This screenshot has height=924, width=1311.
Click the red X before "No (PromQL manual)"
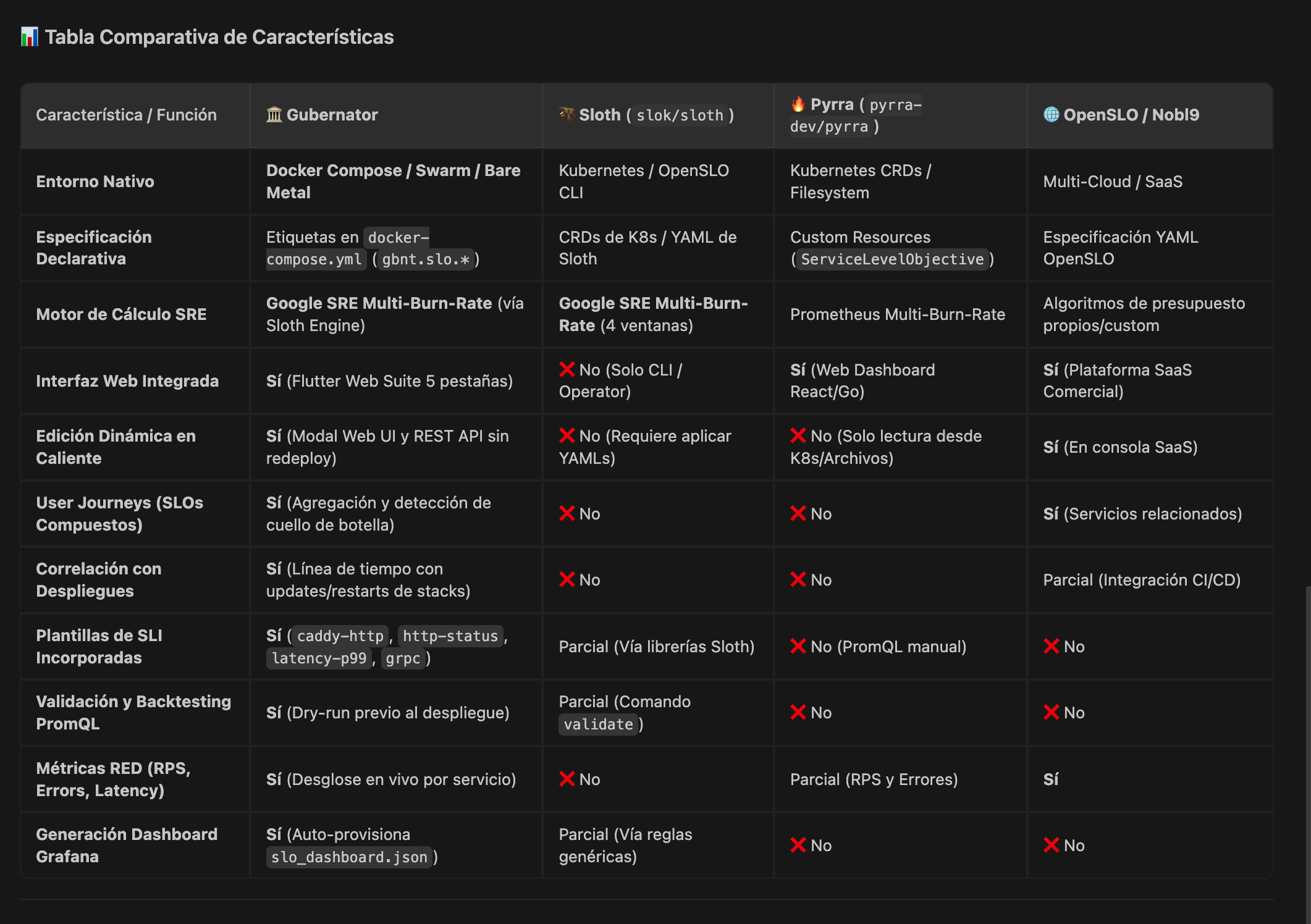click(798, 646)
